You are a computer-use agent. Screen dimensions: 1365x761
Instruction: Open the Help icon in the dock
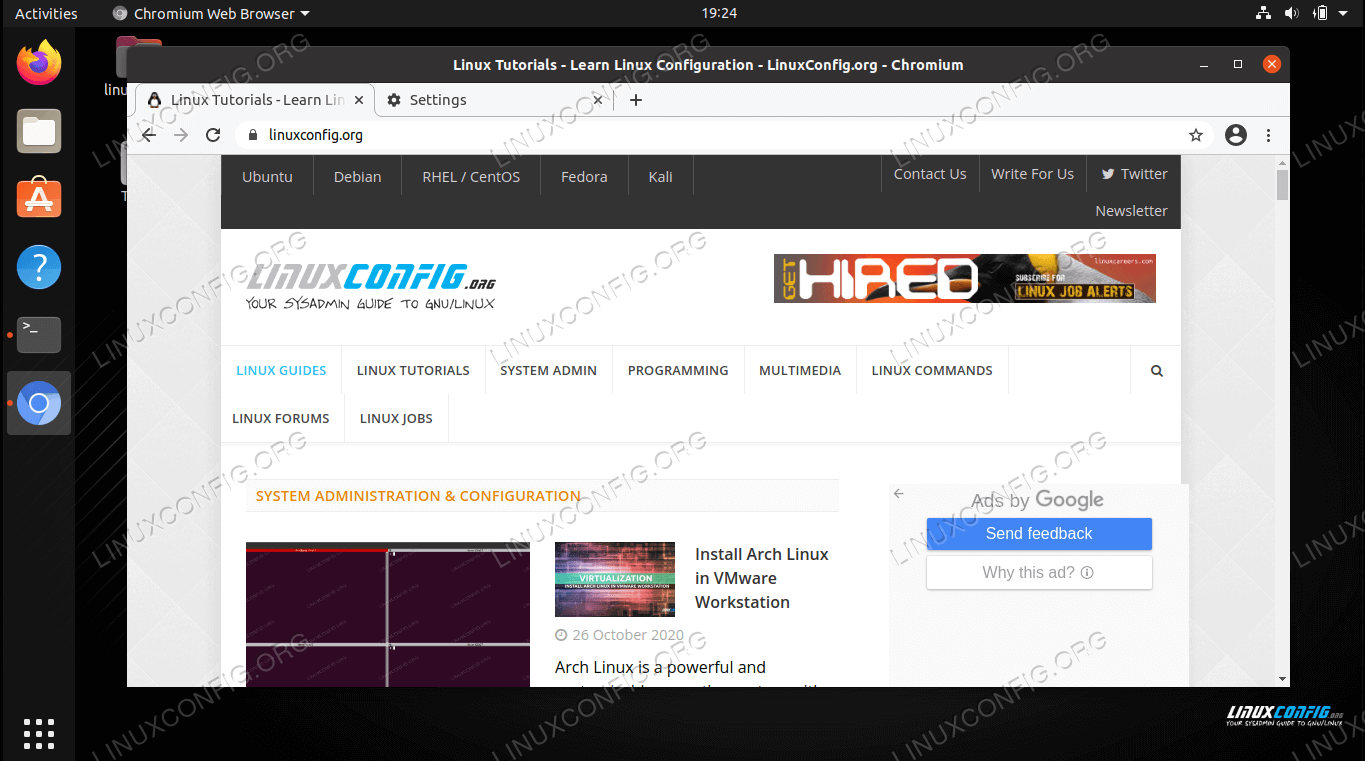click(x=39, y=267)
